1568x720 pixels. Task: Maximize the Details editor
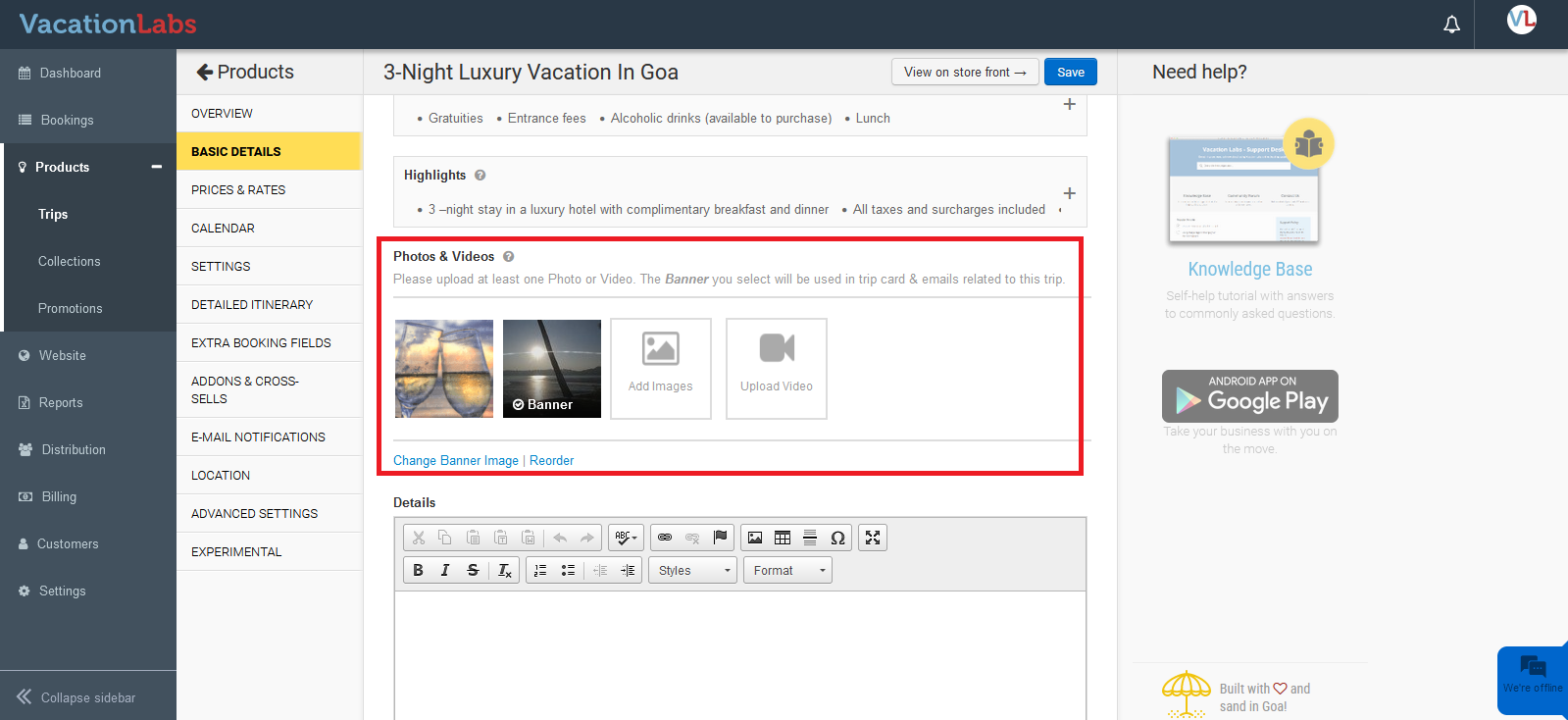[873, 538]
